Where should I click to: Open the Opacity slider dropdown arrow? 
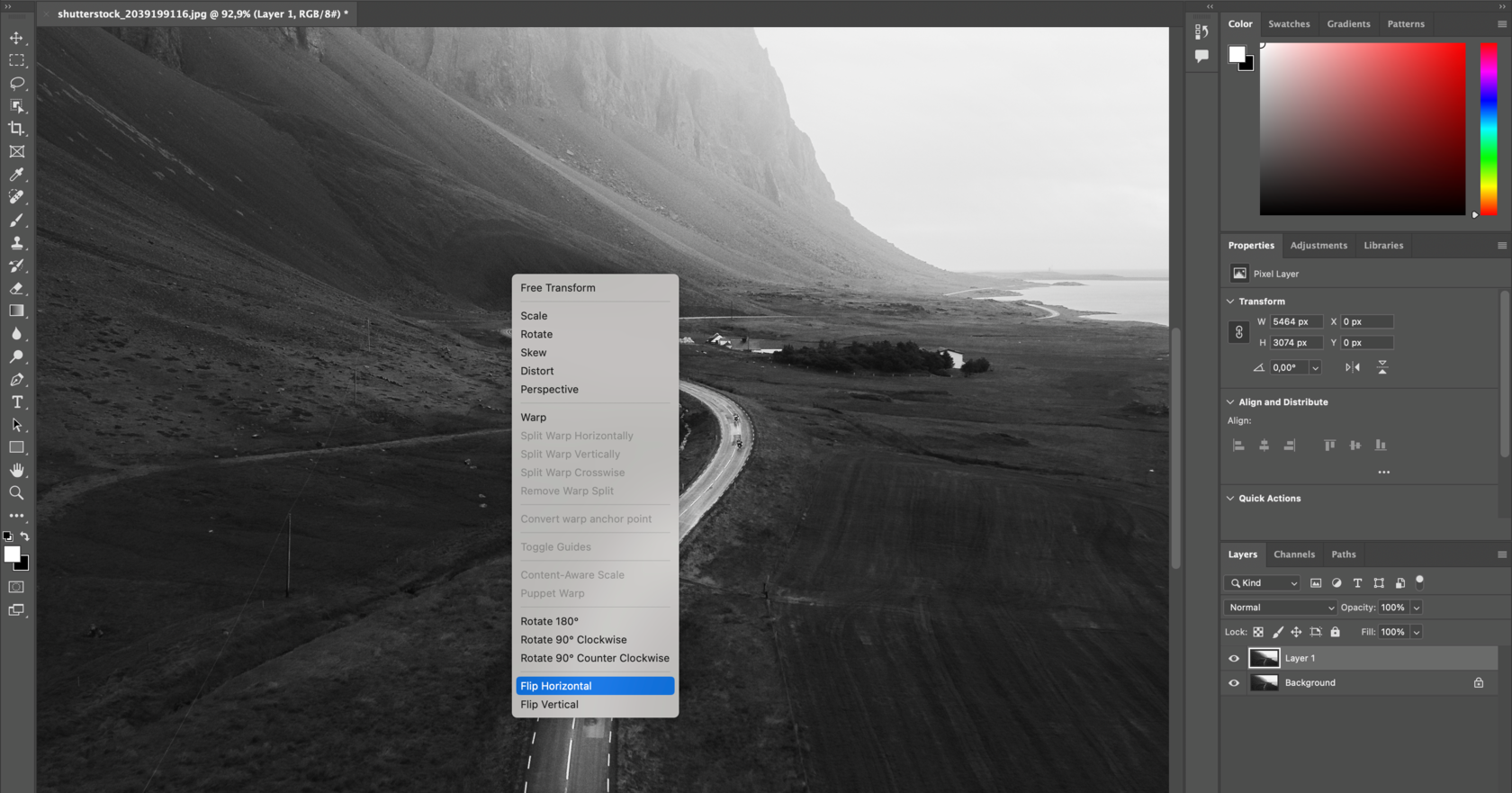[1416, 608]
